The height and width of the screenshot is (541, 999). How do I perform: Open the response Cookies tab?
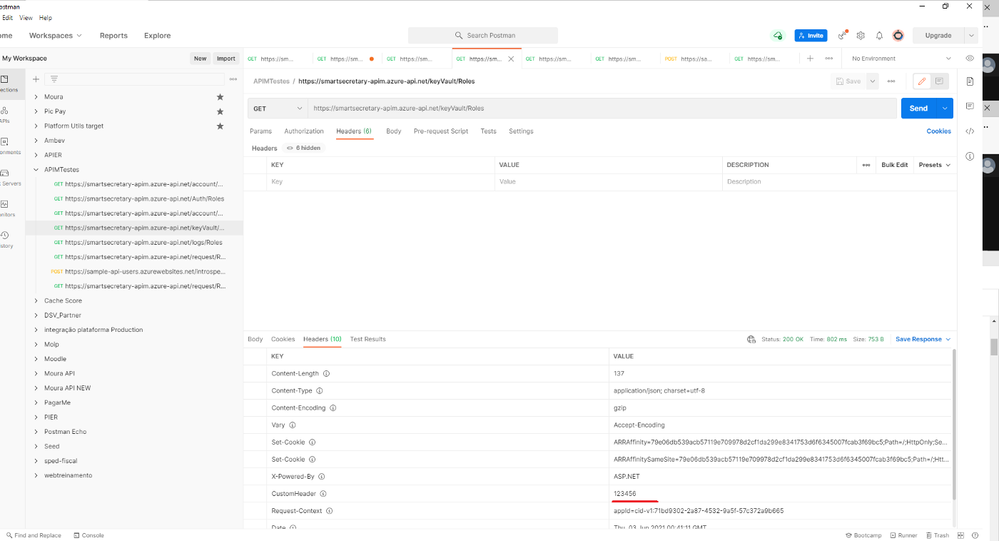coord(283,340)
